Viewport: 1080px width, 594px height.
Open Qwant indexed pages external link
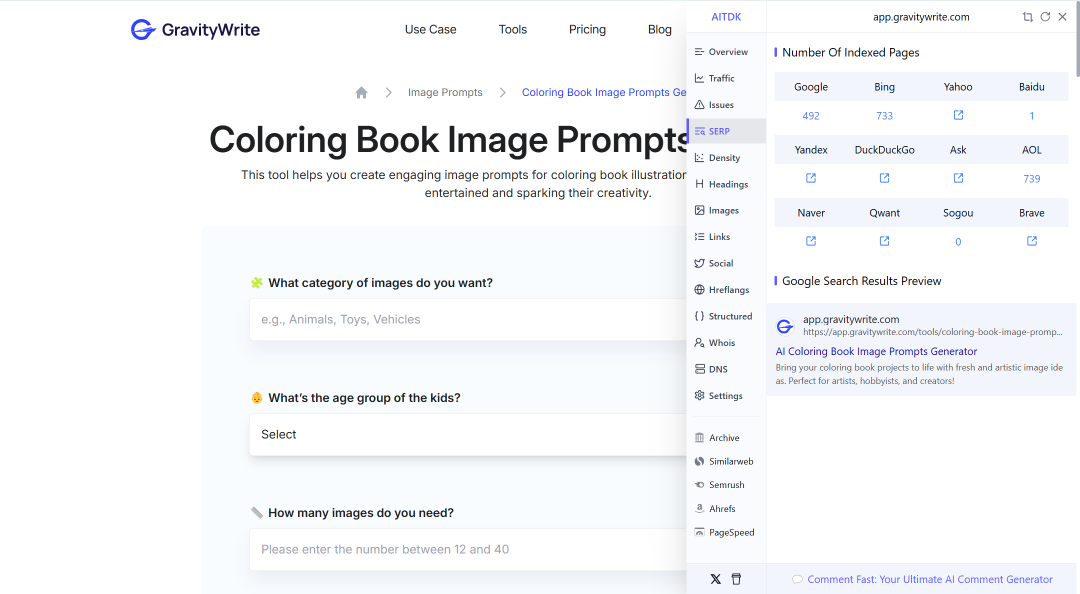(884, 240)
